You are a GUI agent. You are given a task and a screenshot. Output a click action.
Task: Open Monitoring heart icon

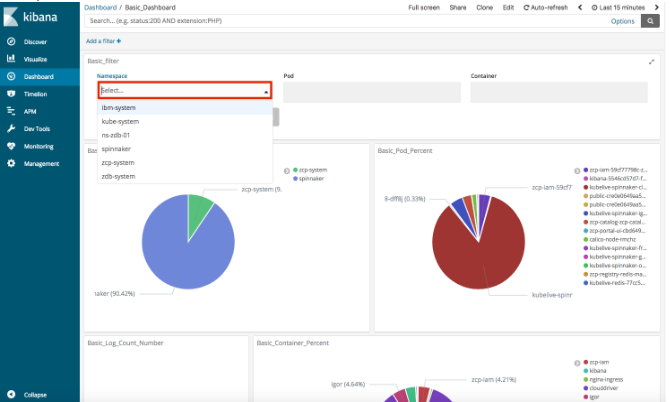click(11, 146)
